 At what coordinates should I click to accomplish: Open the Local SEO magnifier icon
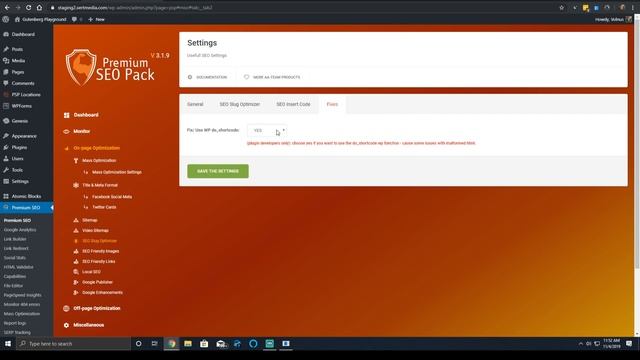pos(76,272)
